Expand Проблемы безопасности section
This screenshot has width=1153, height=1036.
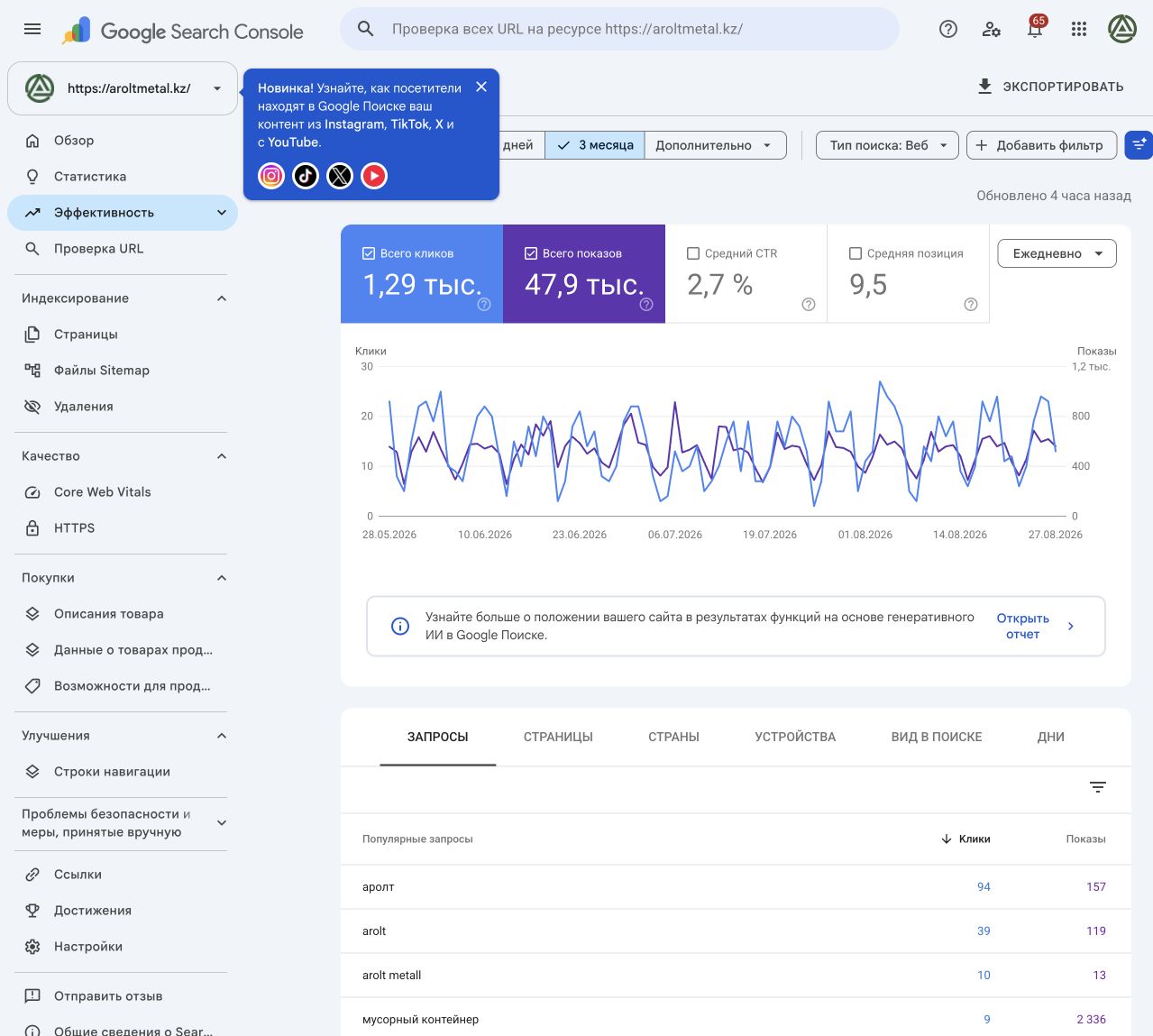point(222,822)
